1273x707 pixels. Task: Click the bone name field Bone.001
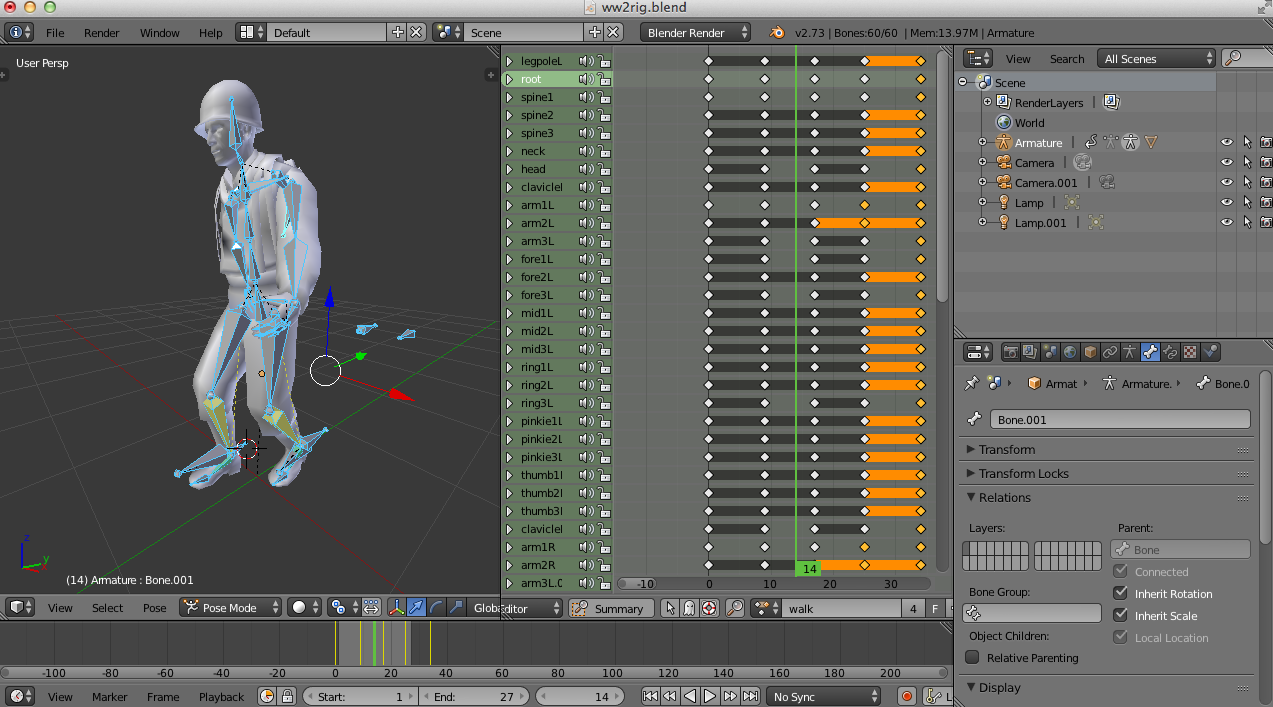click(x=1120, y=420)
